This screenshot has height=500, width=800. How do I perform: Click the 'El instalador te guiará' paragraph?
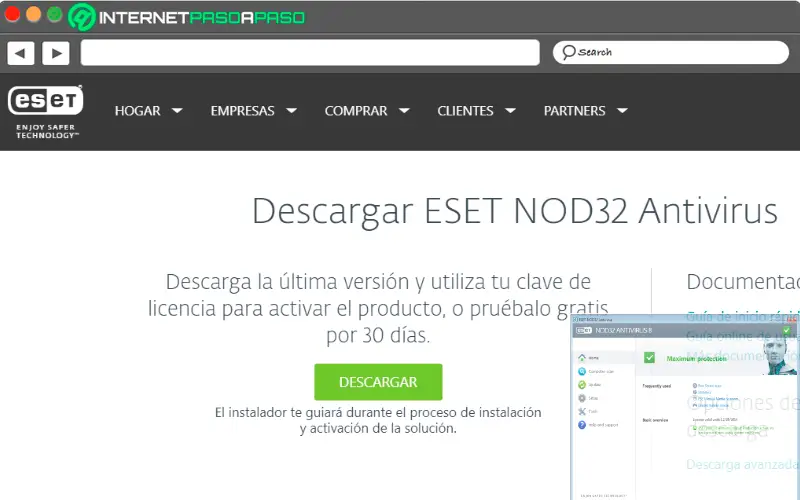click(378, 420)
